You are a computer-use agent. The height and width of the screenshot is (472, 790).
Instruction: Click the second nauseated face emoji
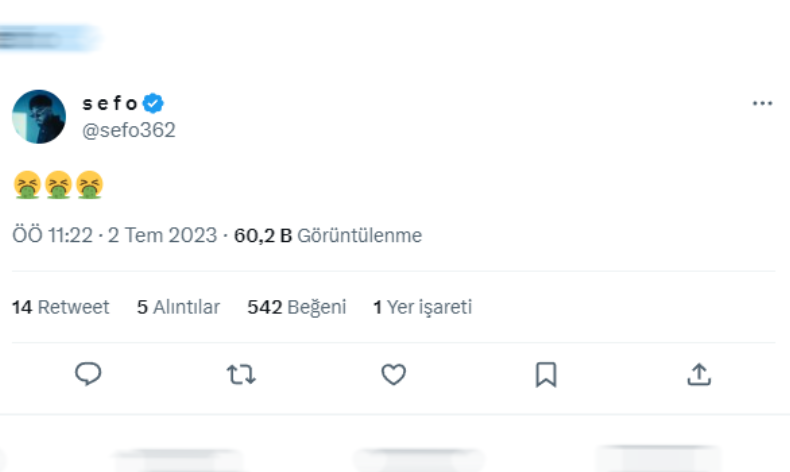pos(58,184)
